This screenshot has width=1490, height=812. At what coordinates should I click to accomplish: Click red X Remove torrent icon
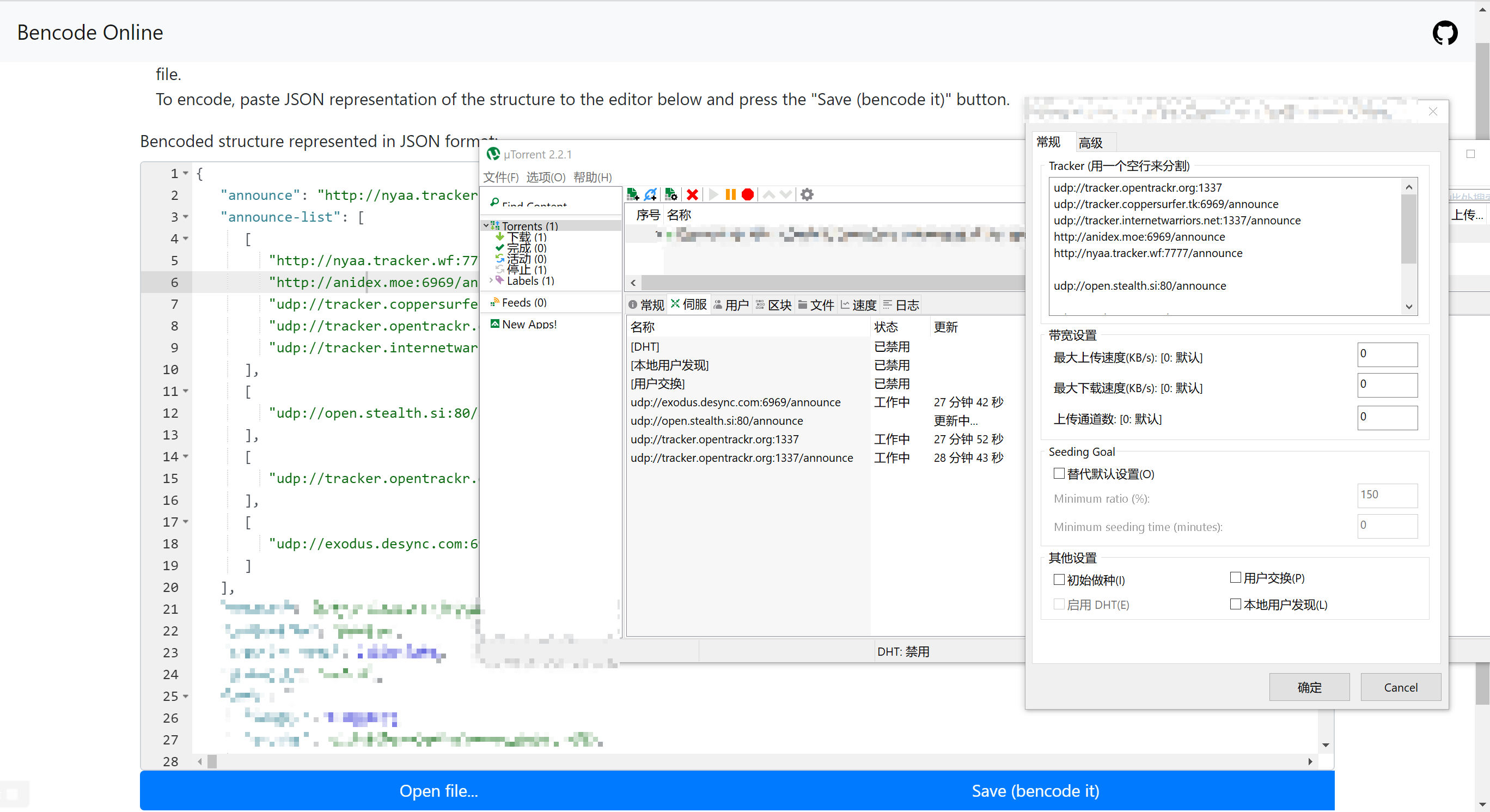coord(692,194)
